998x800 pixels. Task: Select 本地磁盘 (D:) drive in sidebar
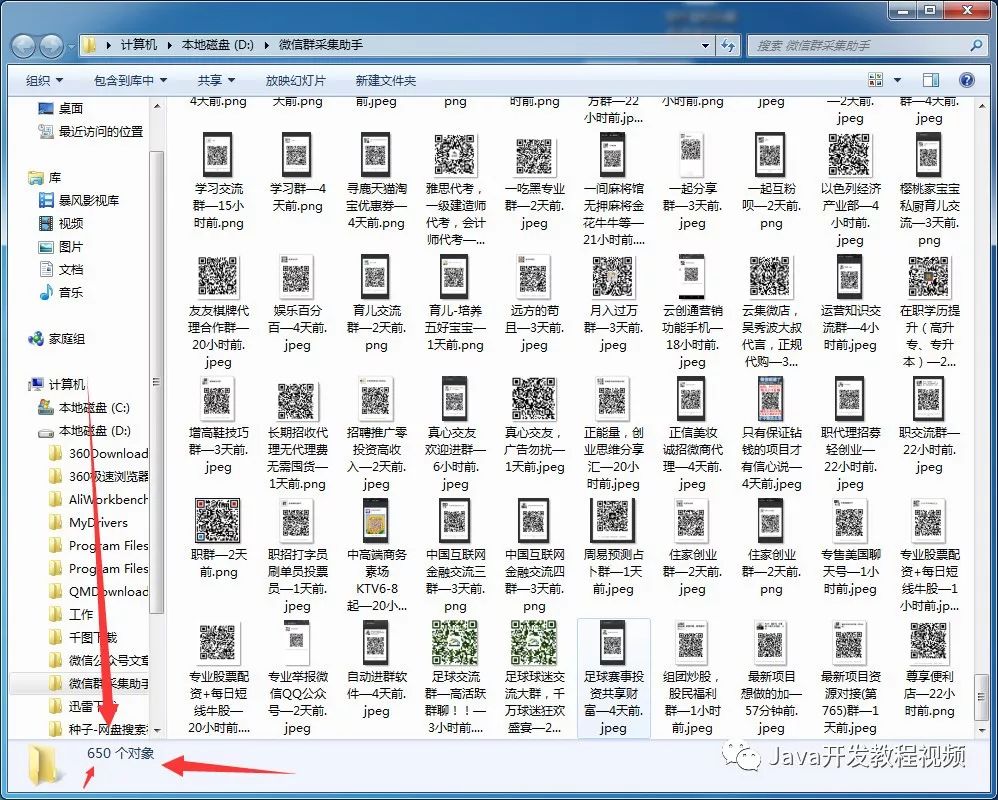tap(84, 430)
